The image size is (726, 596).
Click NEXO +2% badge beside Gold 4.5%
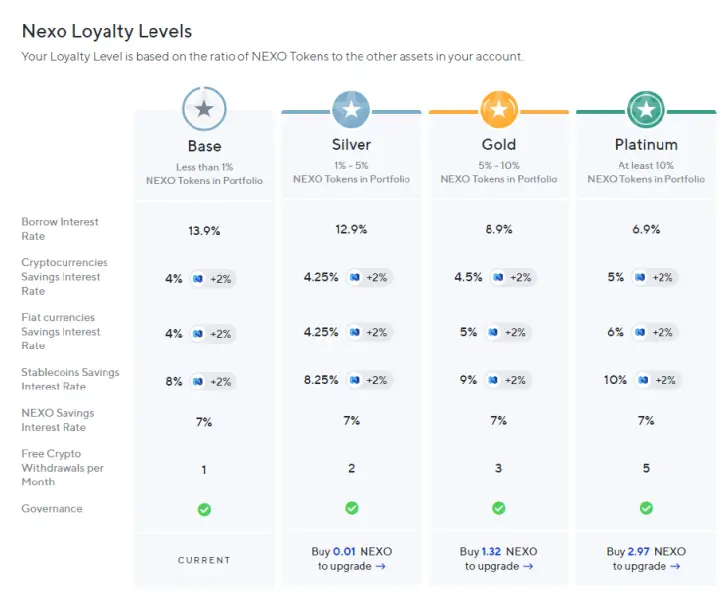click(x=513, y=277)
